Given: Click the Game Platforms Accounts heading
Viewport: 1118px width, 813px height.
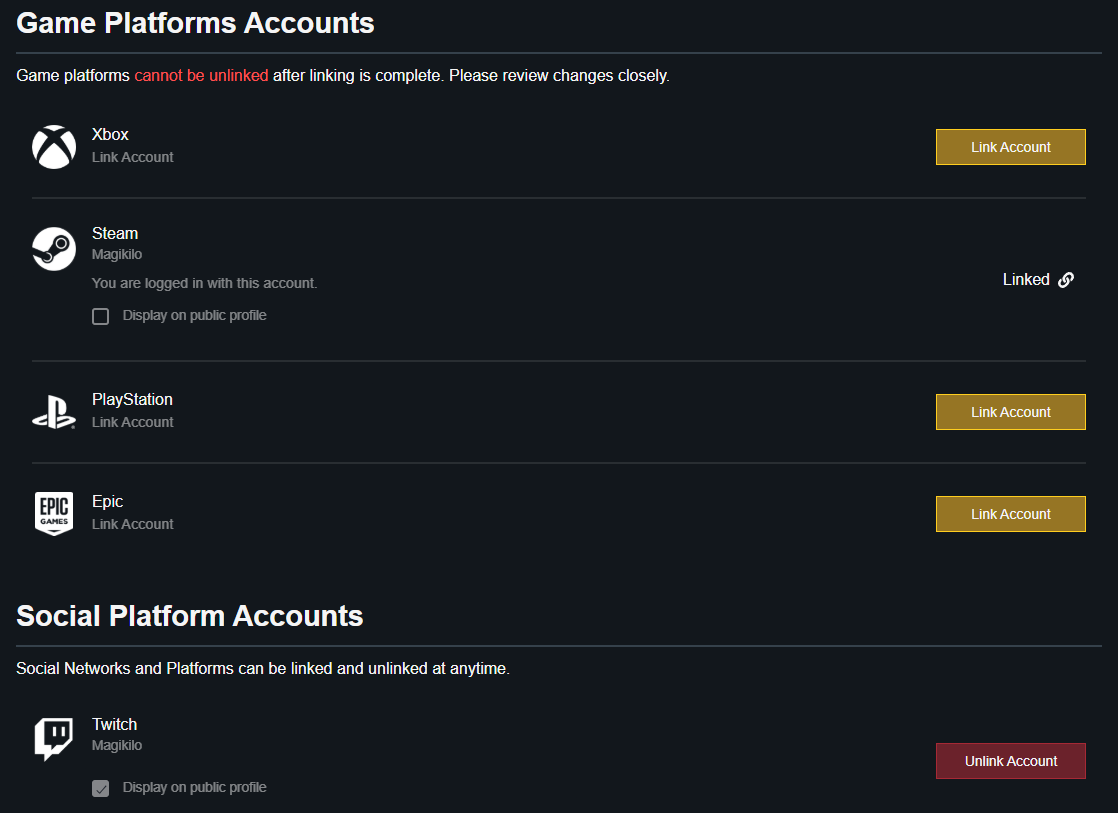Looking at the screenshot, I should (x=195, y=23).
